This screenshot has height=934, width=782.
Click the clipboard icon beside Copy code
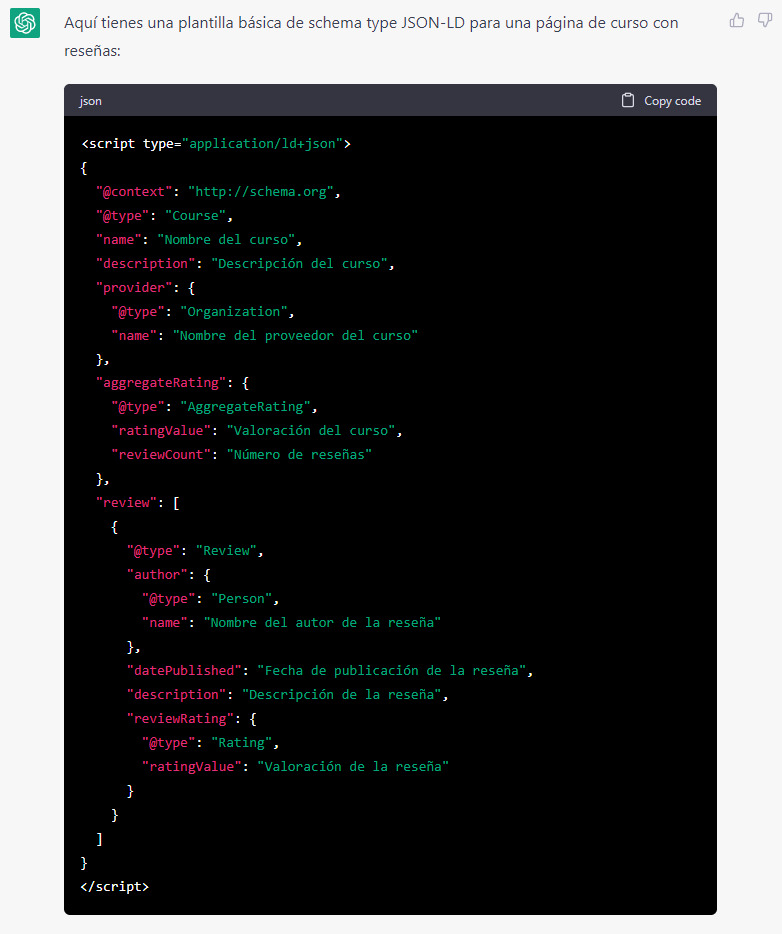[x=628, y=100]
